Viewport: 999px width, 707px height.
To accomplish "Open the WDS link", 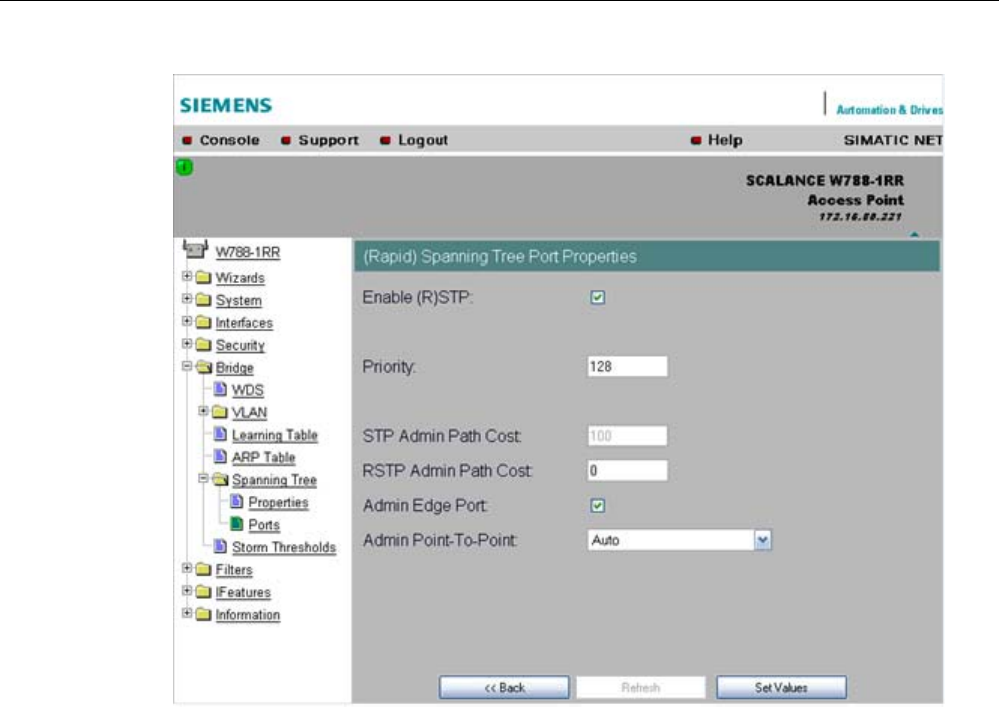I will click(x=247, y=390).
